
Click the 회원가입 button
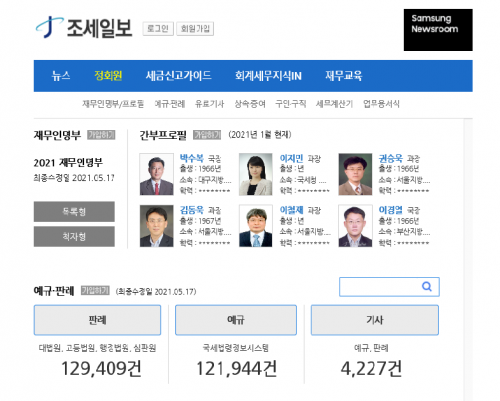coord(195,29)
